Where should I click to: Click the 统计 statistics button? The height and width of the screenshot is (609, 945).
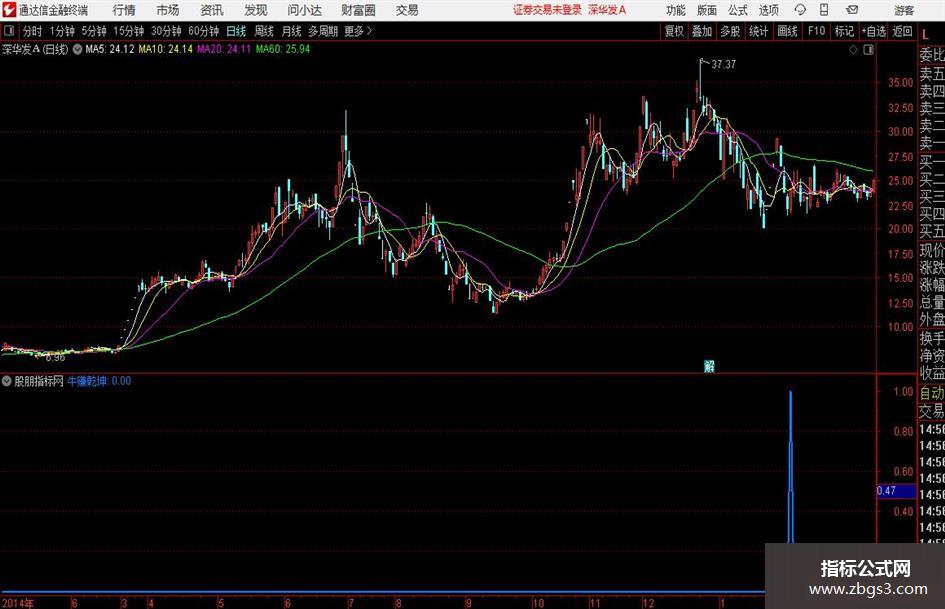758,31
